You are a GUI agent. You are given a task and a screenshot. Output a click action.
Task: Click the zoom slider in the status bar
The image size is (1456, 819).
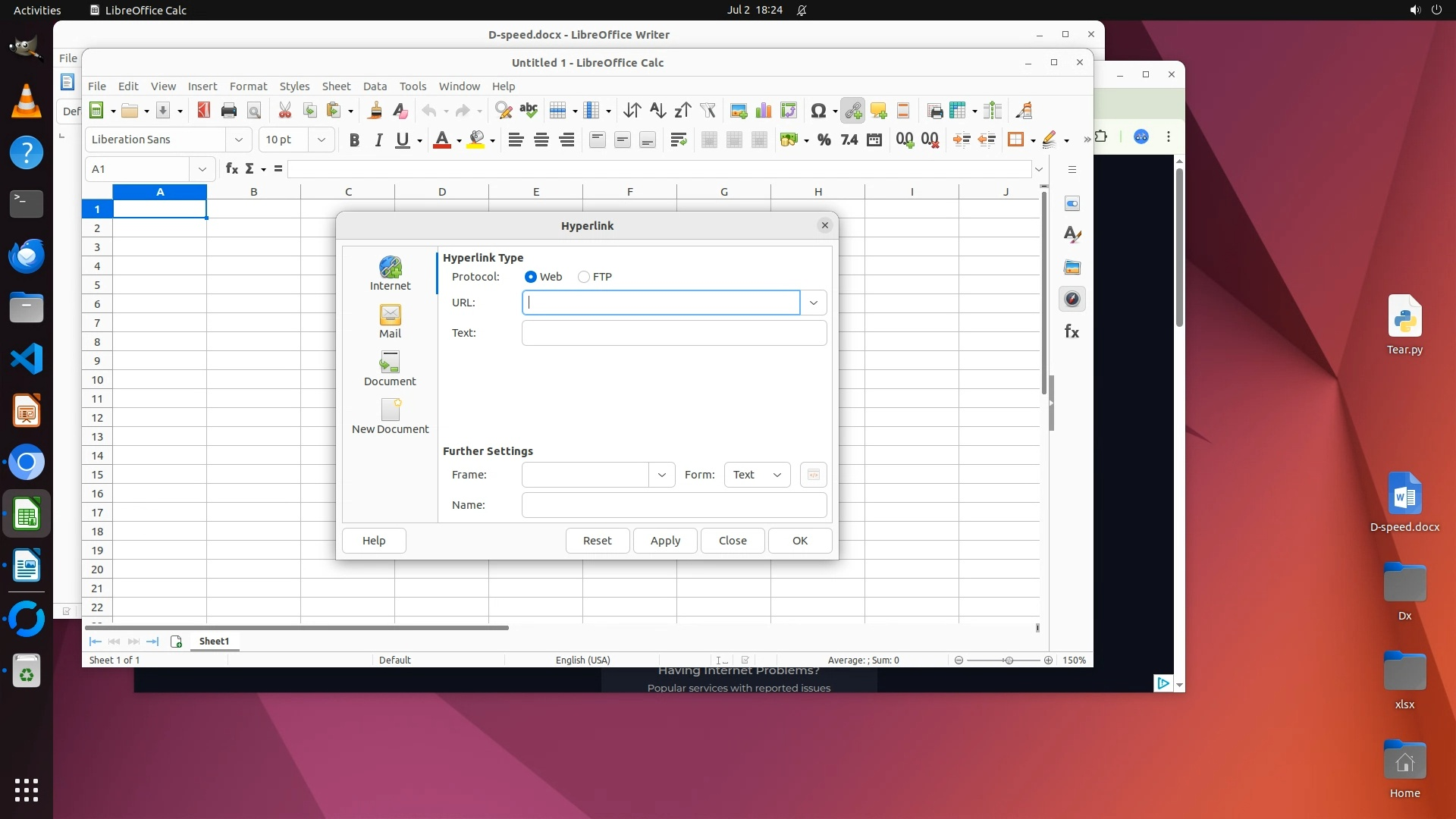pyautogui.click(x=1009, y=660)
